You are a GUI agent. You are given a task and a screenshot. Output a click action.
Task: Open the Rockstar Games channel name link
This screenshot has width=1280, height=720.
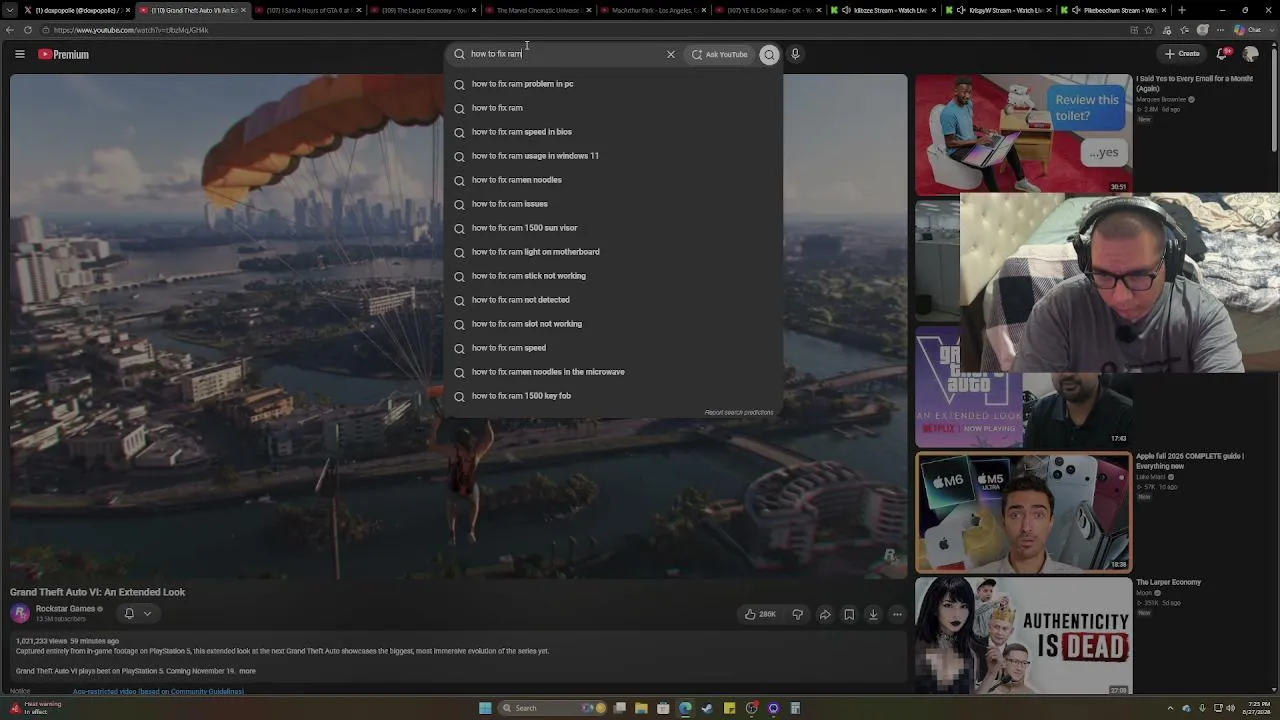[65, 608]
